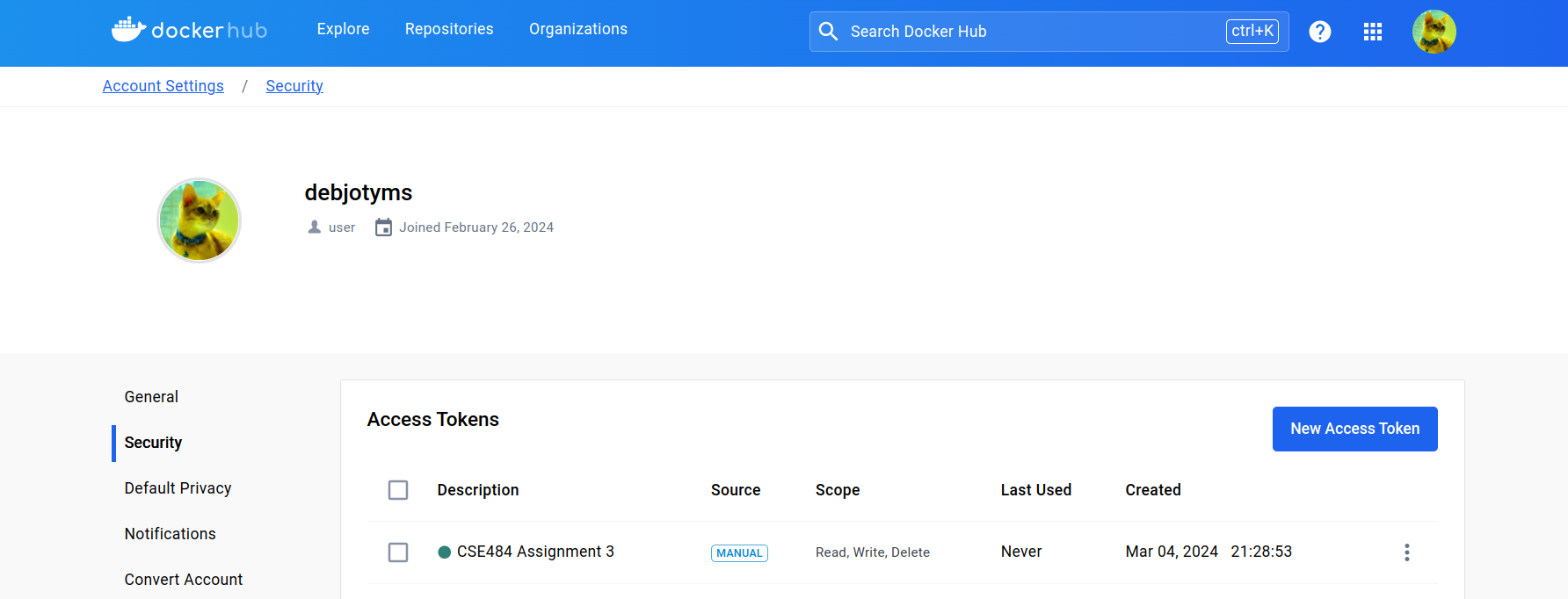Open the Notifications settings tab
1568x599 pixels.
(170, 534)
